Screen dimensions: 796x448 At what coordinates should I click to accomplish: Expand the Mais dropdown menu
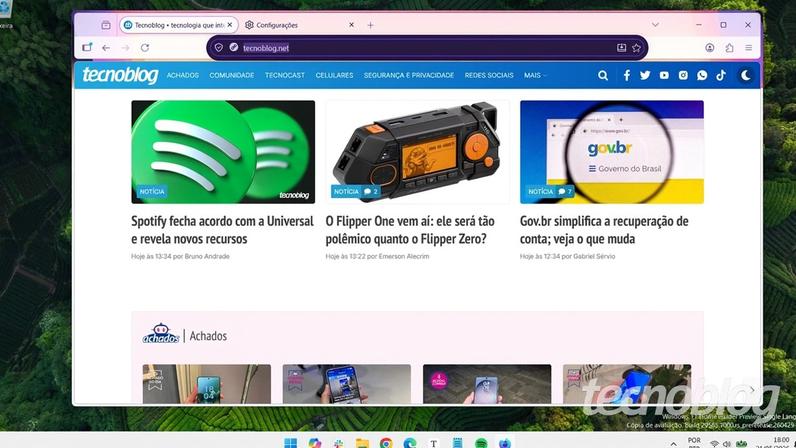point(535,75)
